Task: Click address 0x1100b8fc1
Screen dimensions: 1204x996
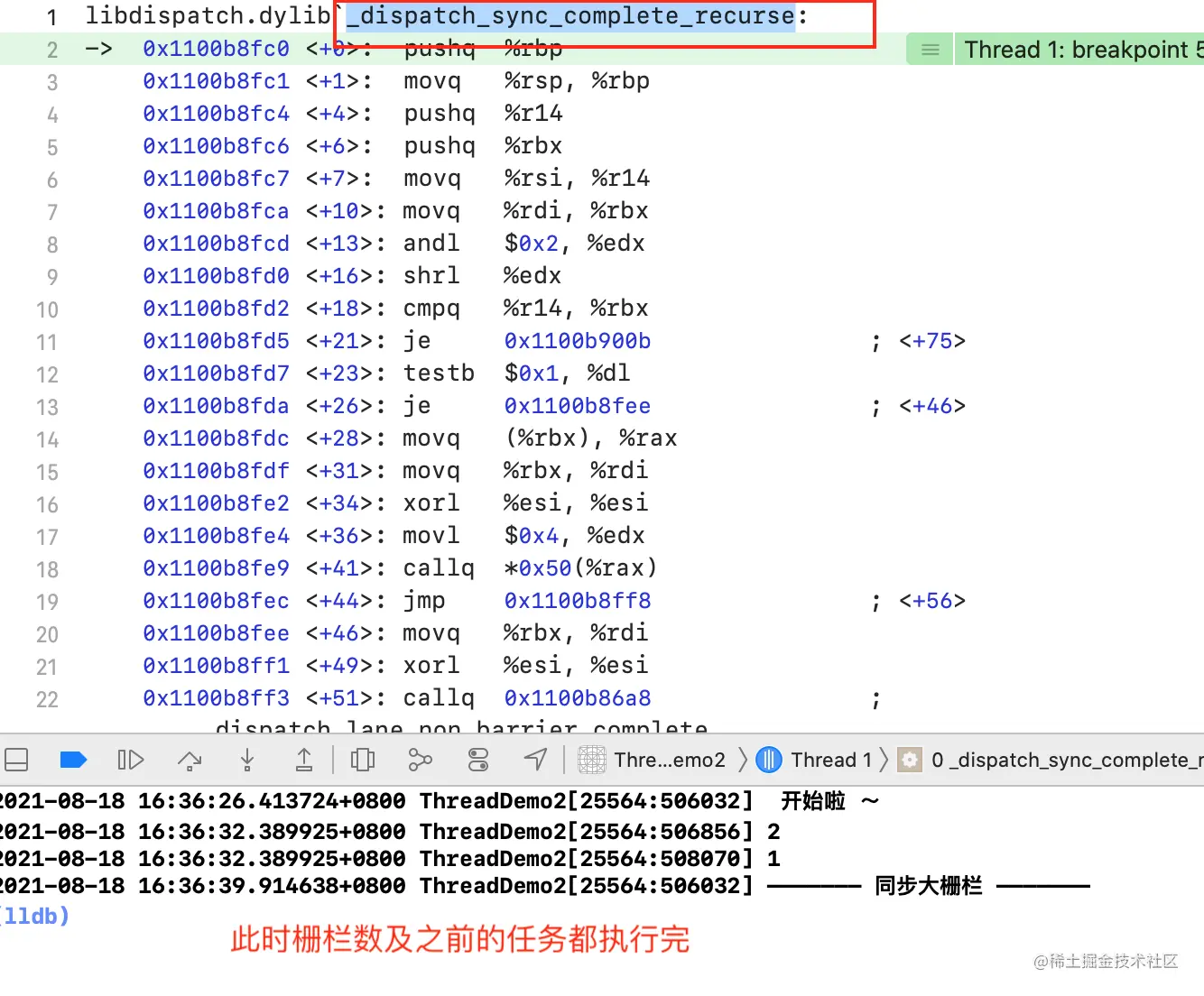Action: point(217,81)
